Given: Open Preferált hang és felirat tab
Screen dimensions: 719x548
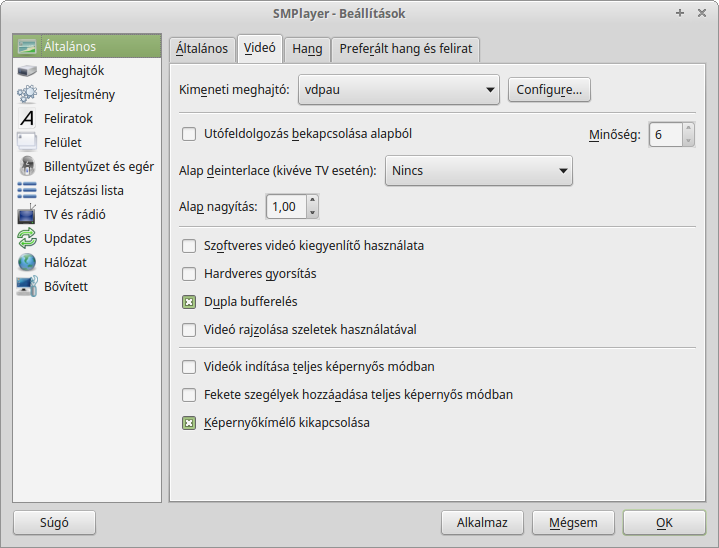Looking at the screenshot, I should pyautogui.click(x=406, y=49).
